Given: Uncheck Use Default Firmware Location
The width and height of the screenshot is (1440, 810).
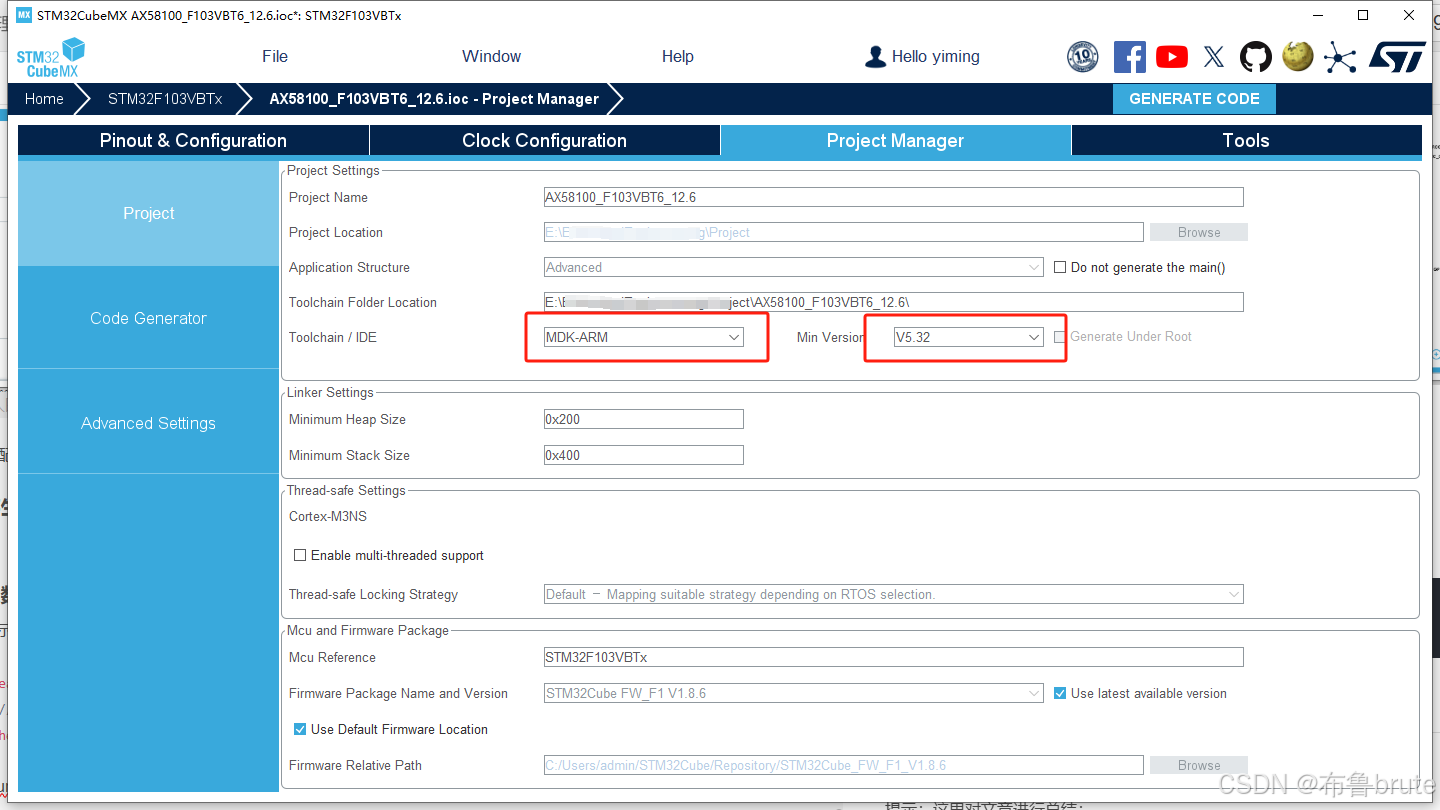Looking at the screenshot, I should click(x=300, y=729).
